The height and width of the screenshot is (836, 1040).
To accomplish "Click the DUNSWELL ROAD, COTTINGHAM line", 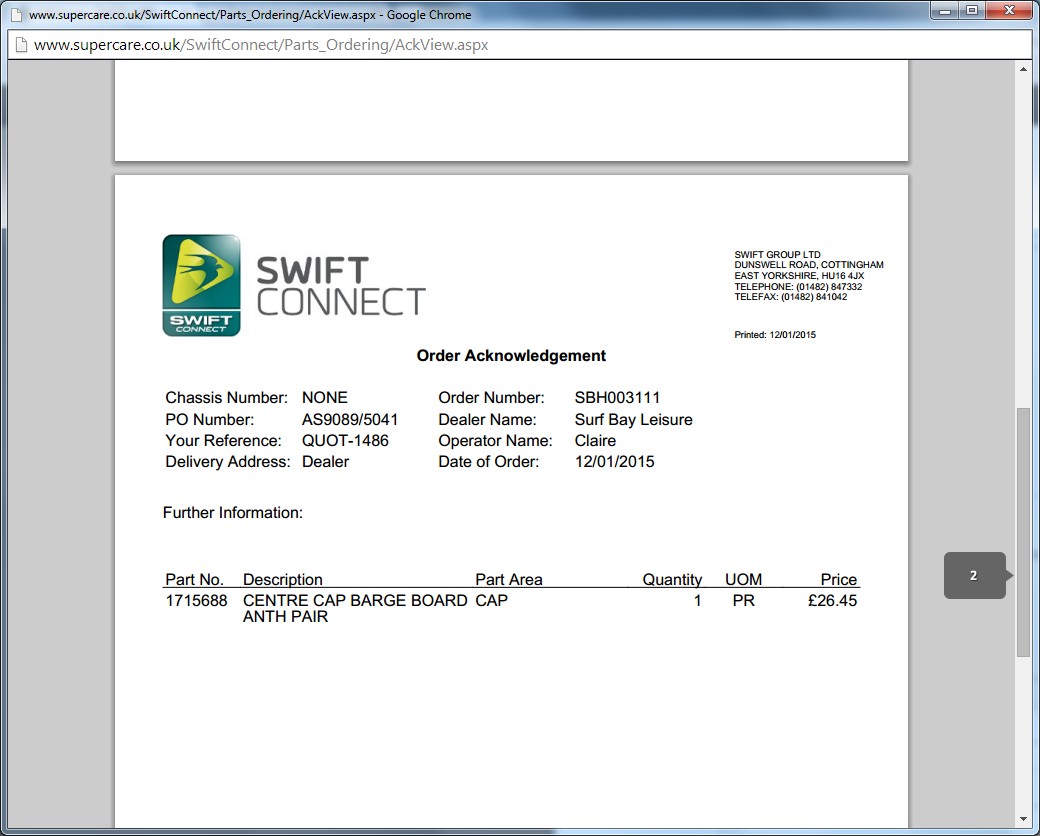I will click(809, 265).
